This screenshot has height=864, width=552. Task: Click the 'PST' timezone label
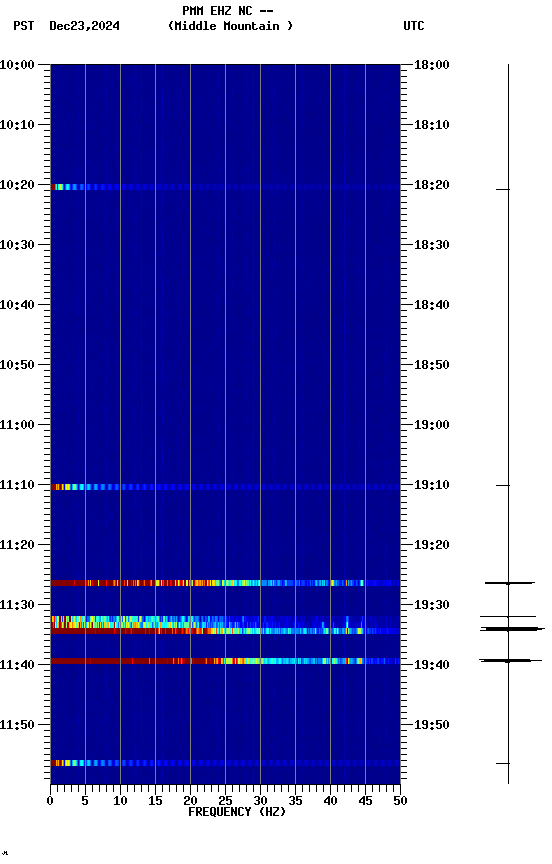coord(24,26)
